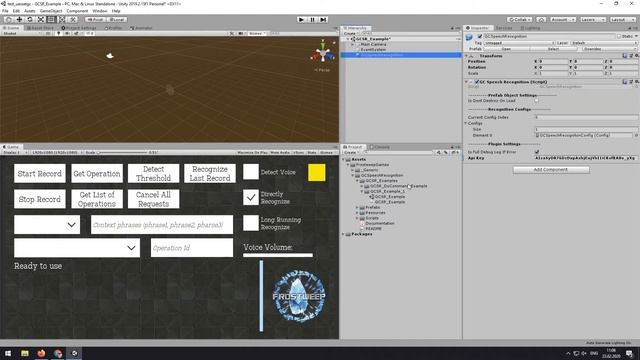Click Recognize Last Record button

210,173
